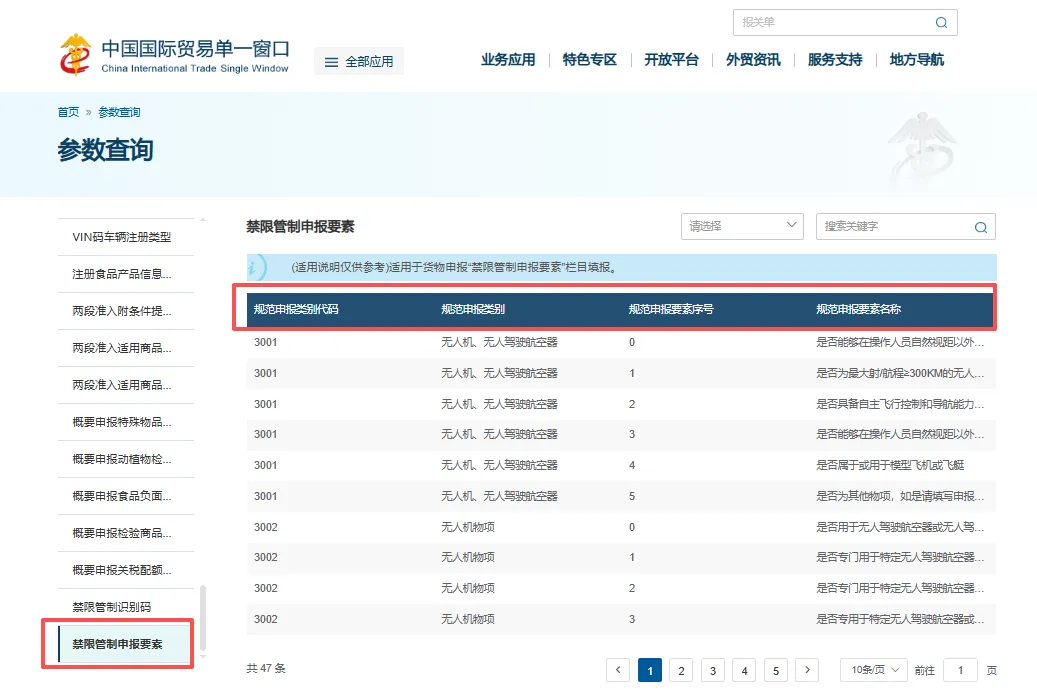Click the 报关单 top search field

click(845, 22)
